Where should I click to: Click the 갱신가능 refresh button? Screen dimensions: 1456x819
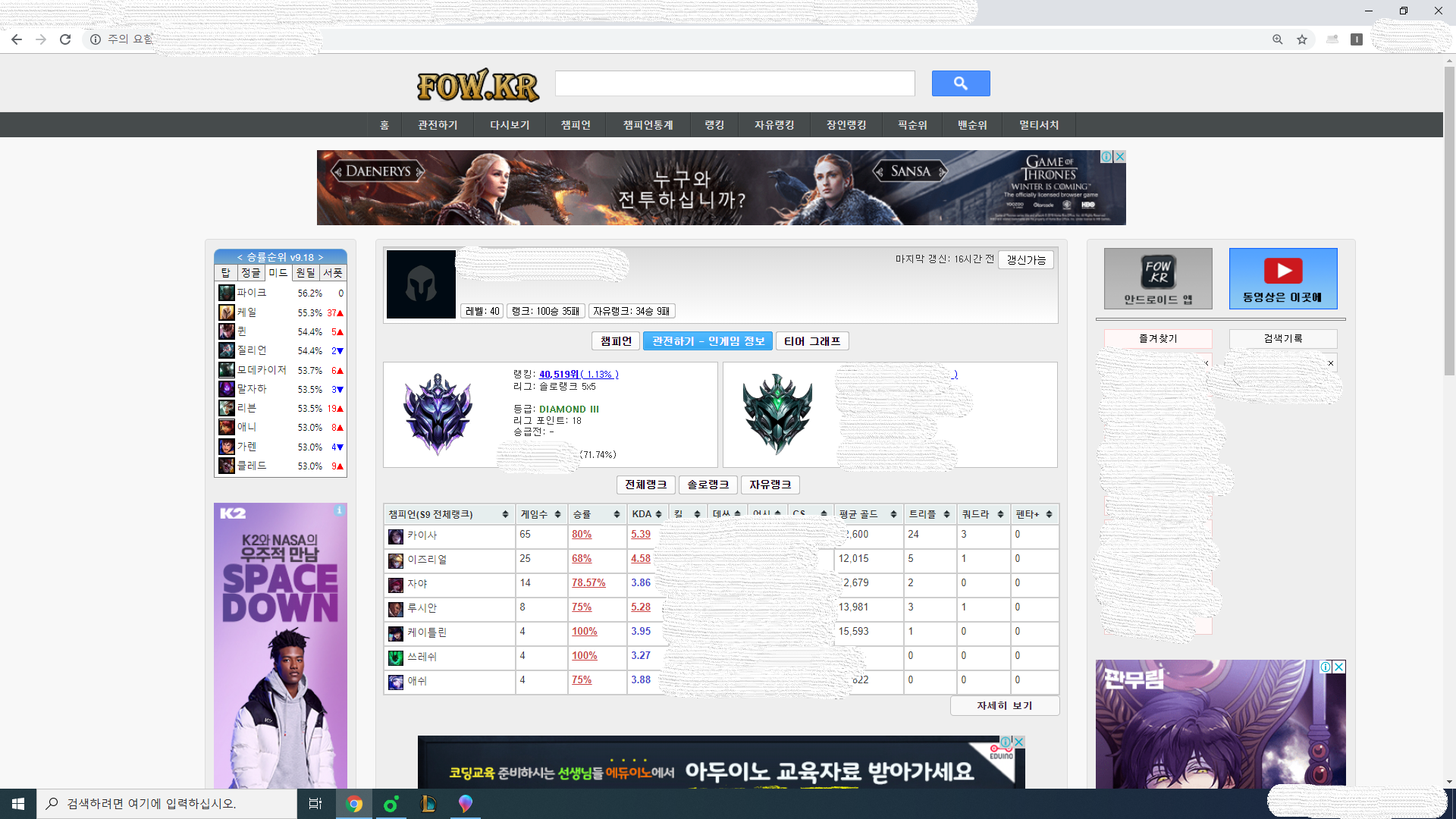point(1026,260)
